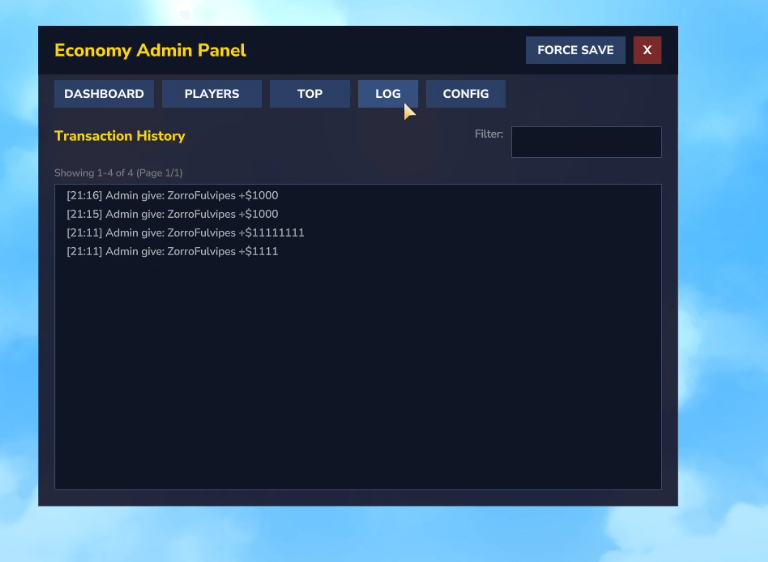Click the [21:15] timestamp in the log

(x=84, y=214)
